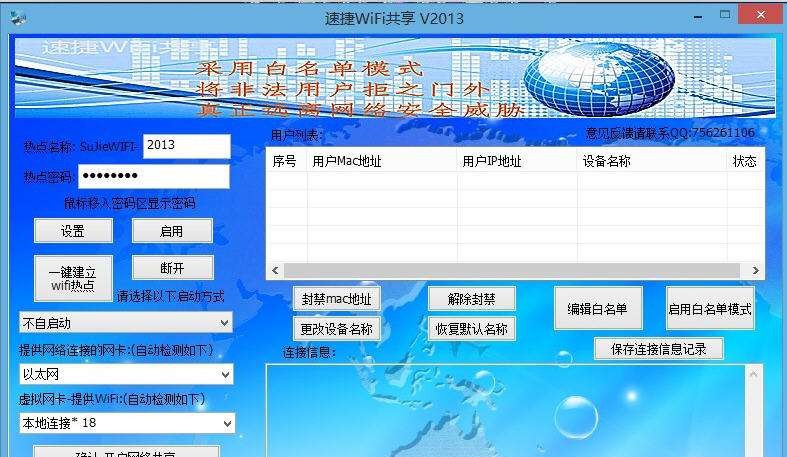Click 编辑白名单 button
Image resolution: width=787 pixels, height=457 pixels.
598,309
